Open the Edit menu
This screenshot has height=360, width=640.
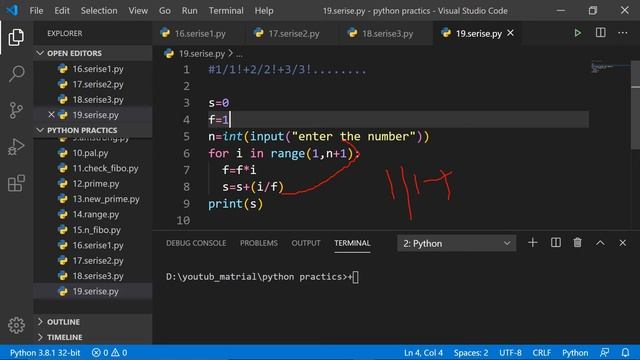click(x=62, y=11)
